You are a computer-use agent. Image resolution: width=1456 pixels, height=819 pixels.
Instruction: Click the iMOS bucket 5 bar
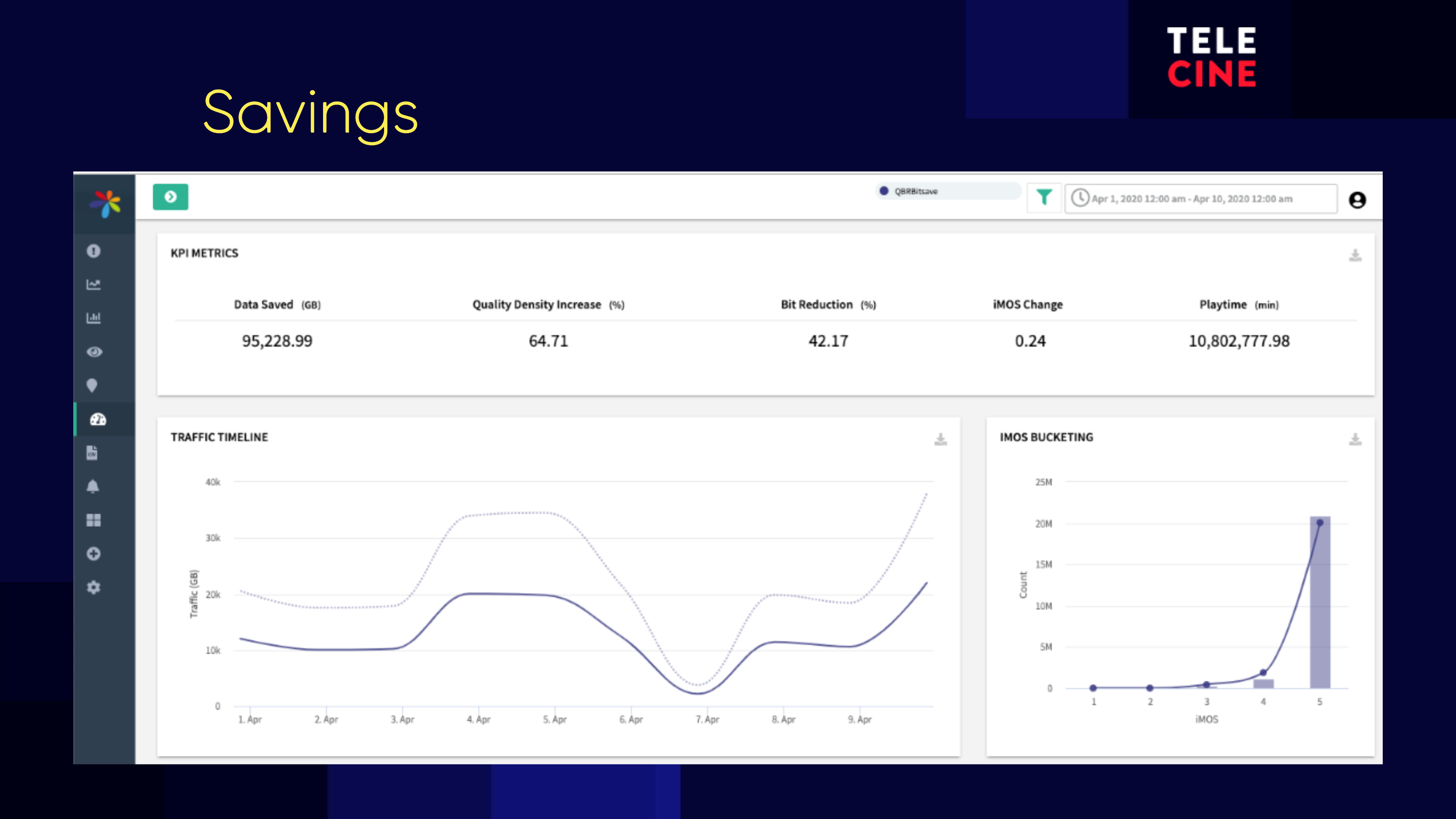tap(1320, 602)
